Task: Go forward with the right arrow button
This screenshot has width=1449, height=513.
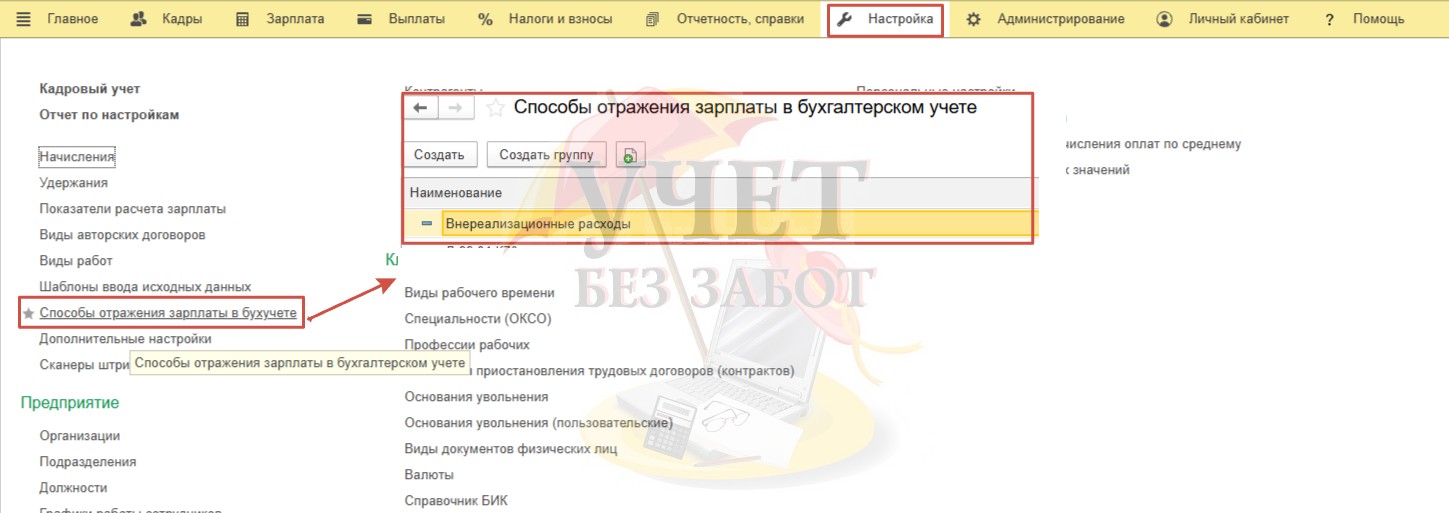Action: click(x=455, y=108)
